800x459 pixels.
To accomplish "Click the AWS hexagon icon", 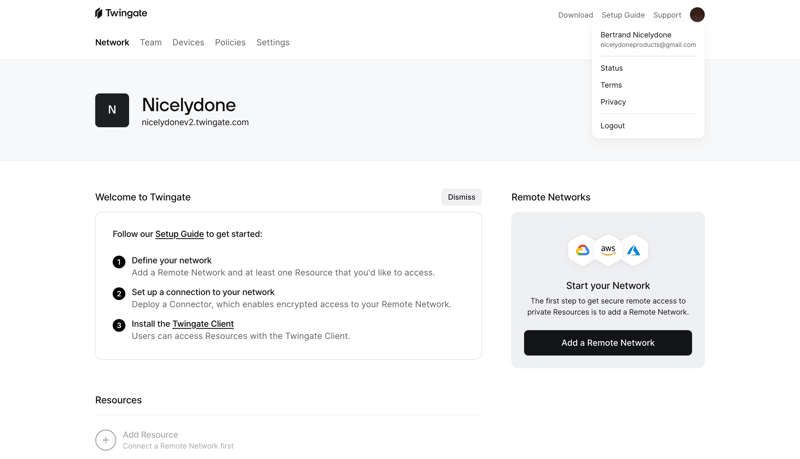I will point(608,250).
